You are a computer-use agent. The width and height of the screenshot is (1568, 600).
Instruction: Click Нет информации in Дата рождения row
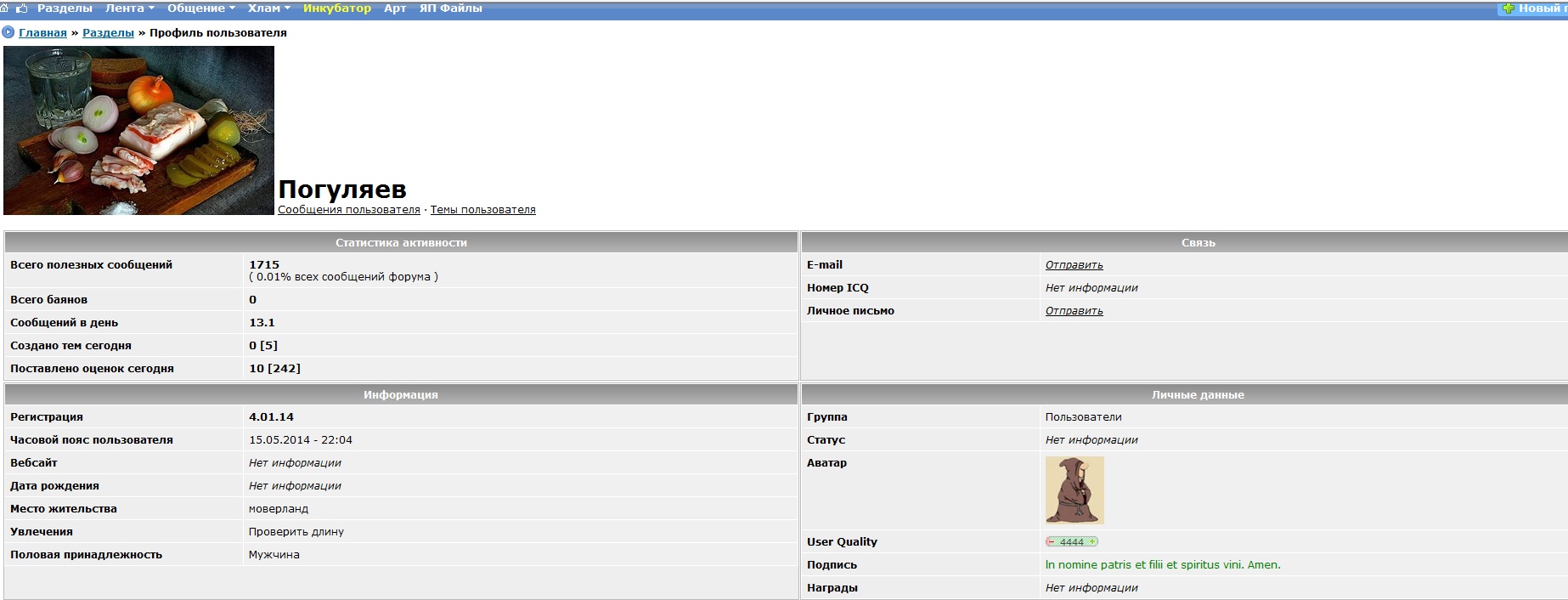295,486
